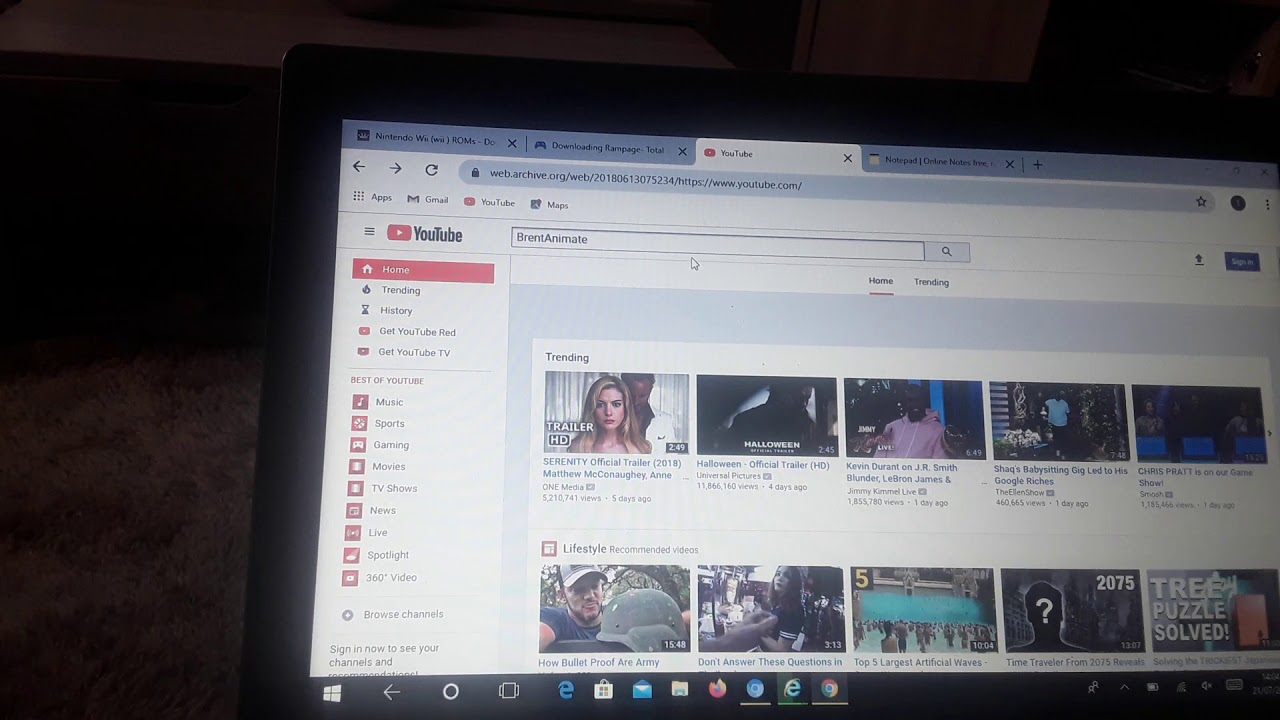This screenshot has width=1280, height=720.
Task: Play Top 5 Largest Artificial Waves thumbnail
Action: tap(923, 610)
